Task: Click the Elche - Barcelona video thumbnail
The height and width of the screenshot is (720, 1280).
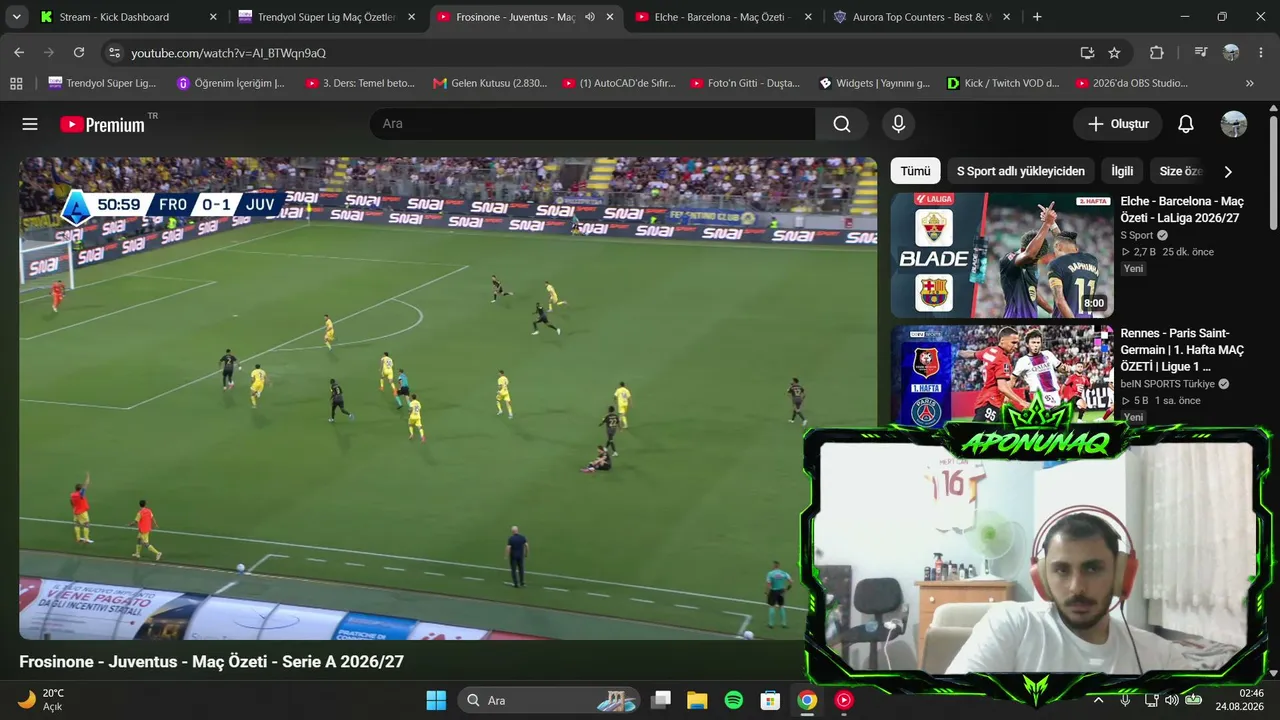Action: tap(1002, 255)
